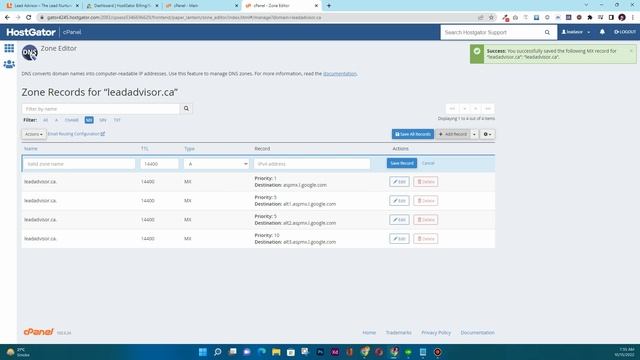Toggle the MX filter
Viewport: 640px width, 360px height.
click(89, 120)
